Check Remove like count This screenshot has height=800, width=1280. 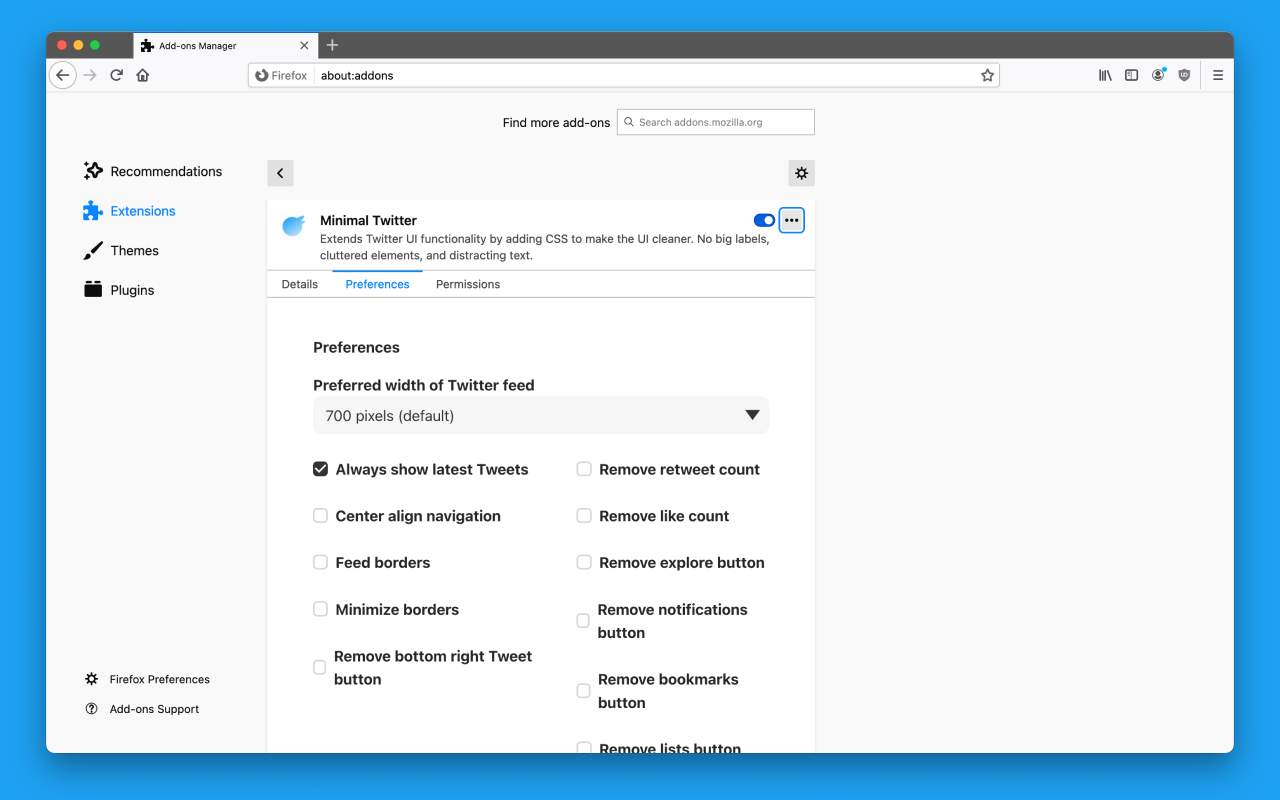tap(584, 516)
